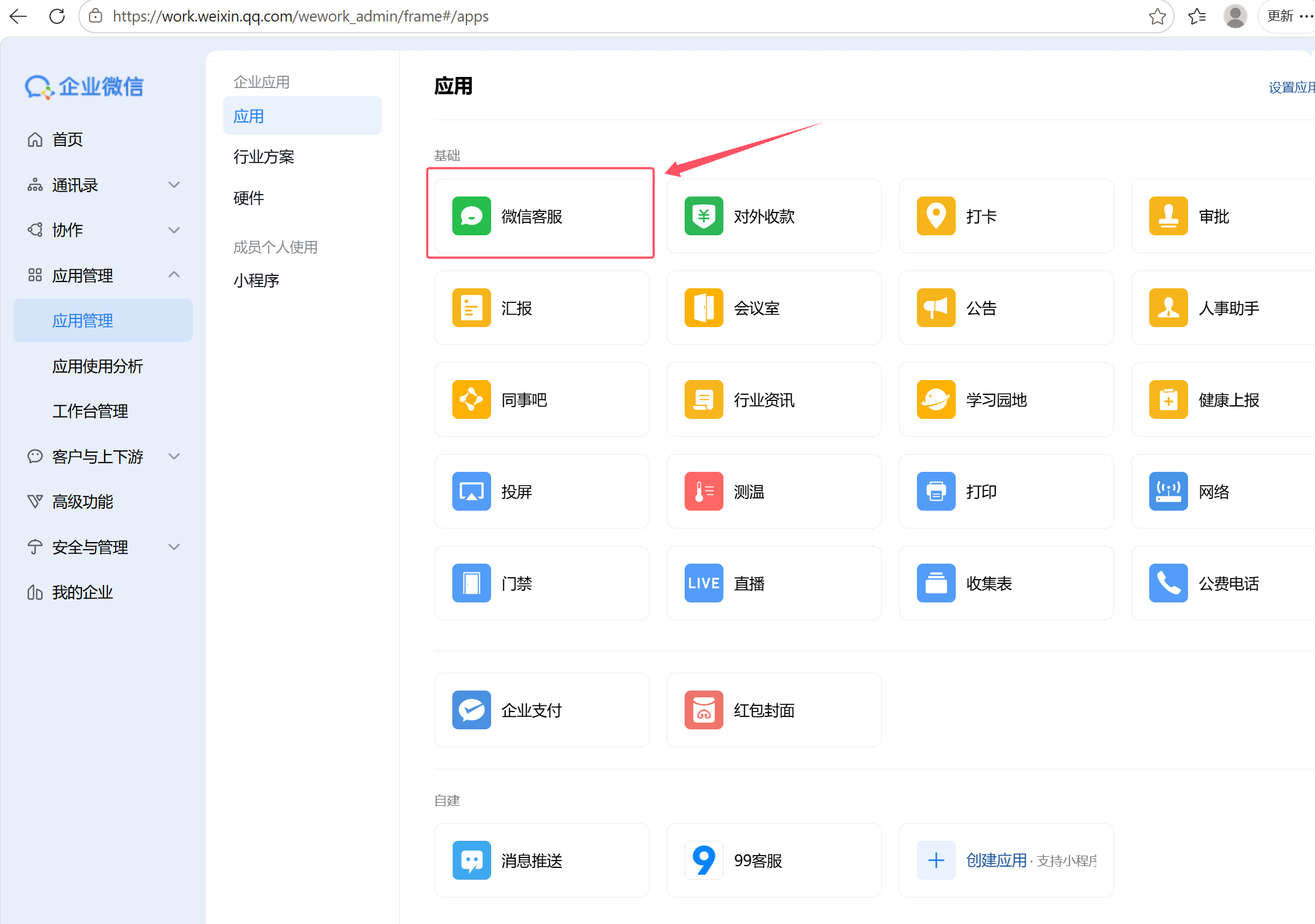
Task: Open the 公费电话 phone icon
Action: click(1168, 583)
